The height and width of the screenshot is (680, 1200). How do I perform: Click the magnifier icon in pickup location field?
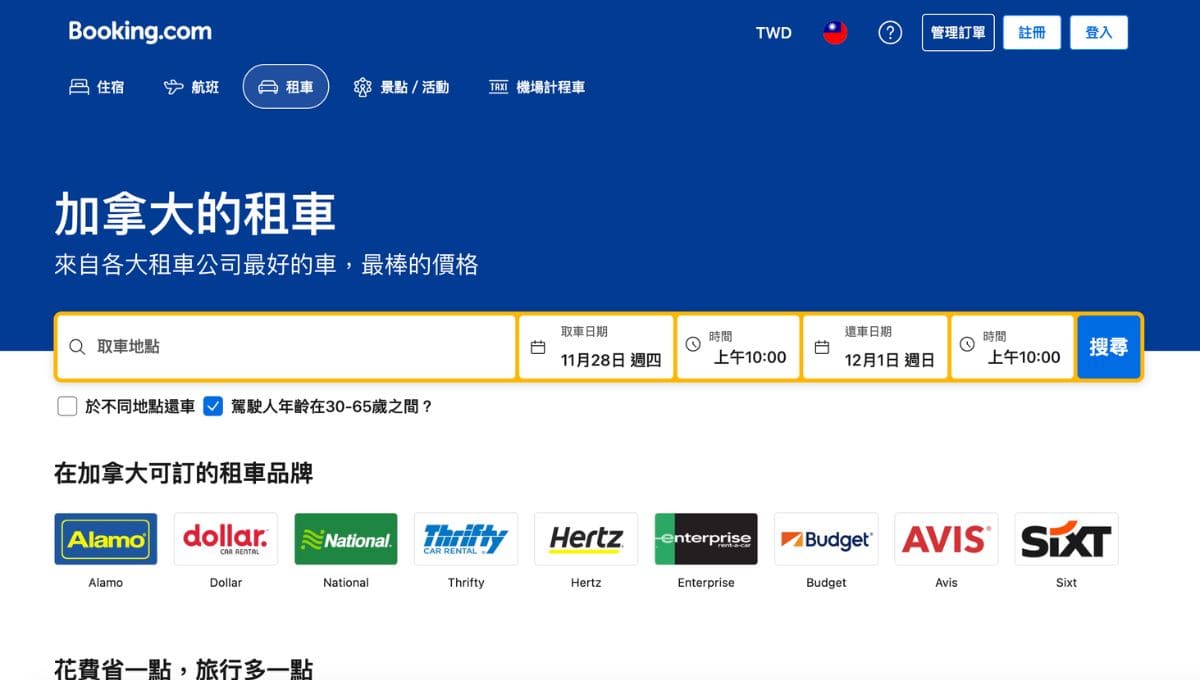(x=77, y=347)
